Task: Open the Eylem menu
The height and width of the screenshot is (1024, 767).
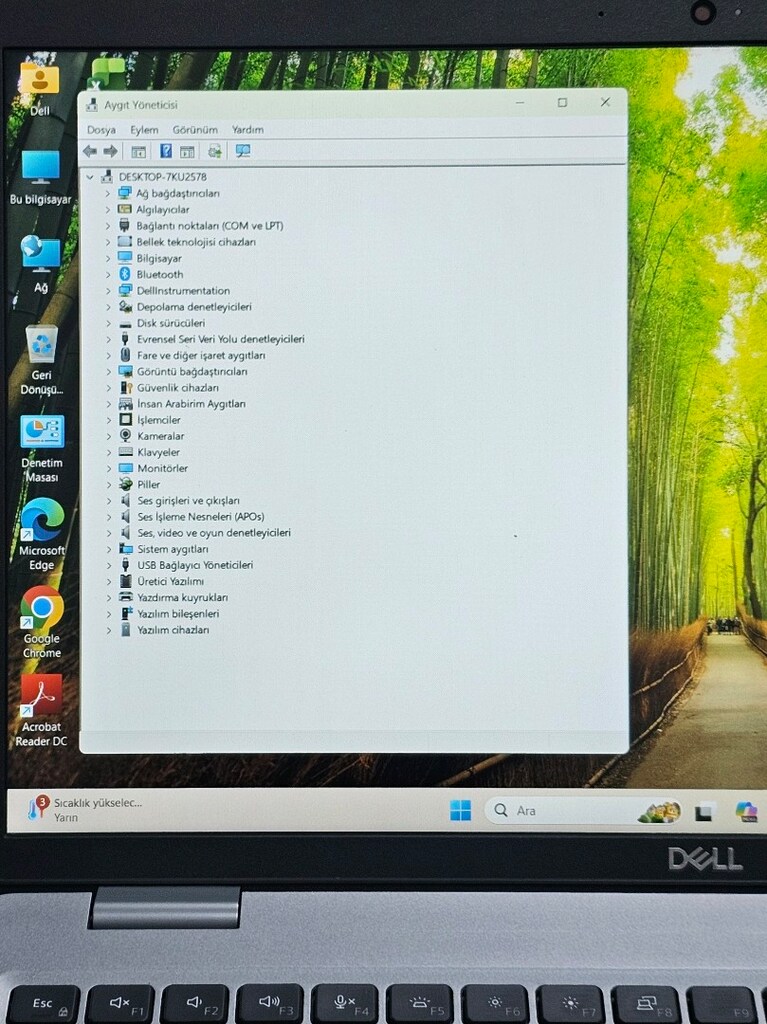Action: (x=144, y=130)
